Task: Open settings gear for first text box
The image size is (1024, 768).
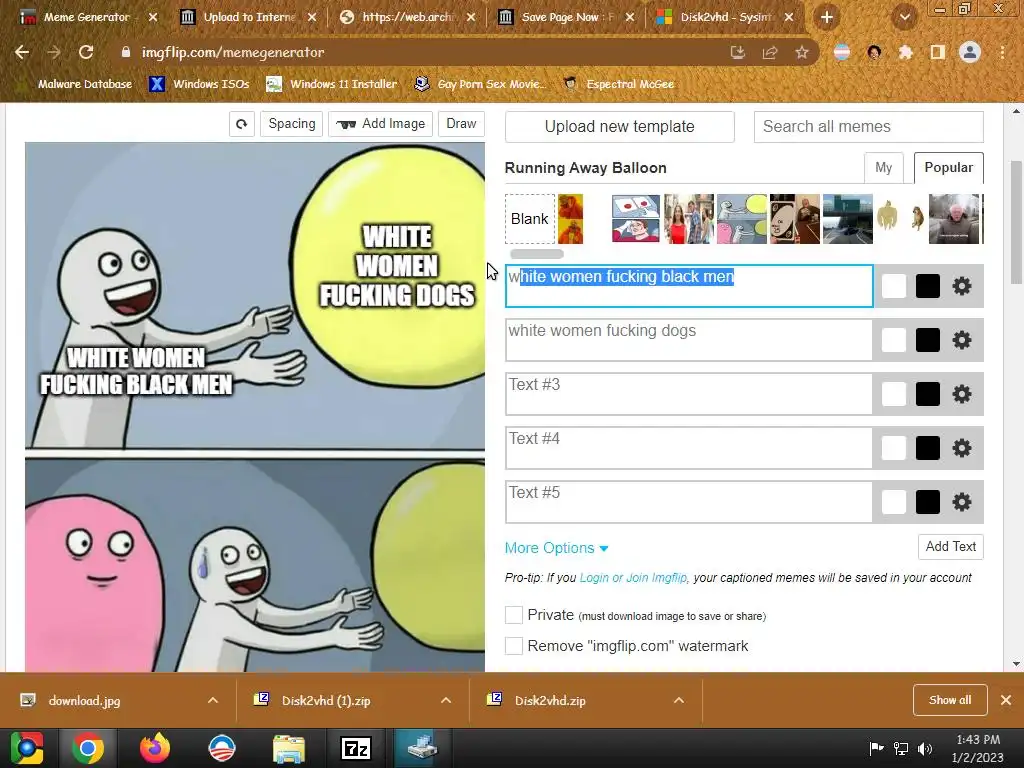Action: click(x=961, y=286)
